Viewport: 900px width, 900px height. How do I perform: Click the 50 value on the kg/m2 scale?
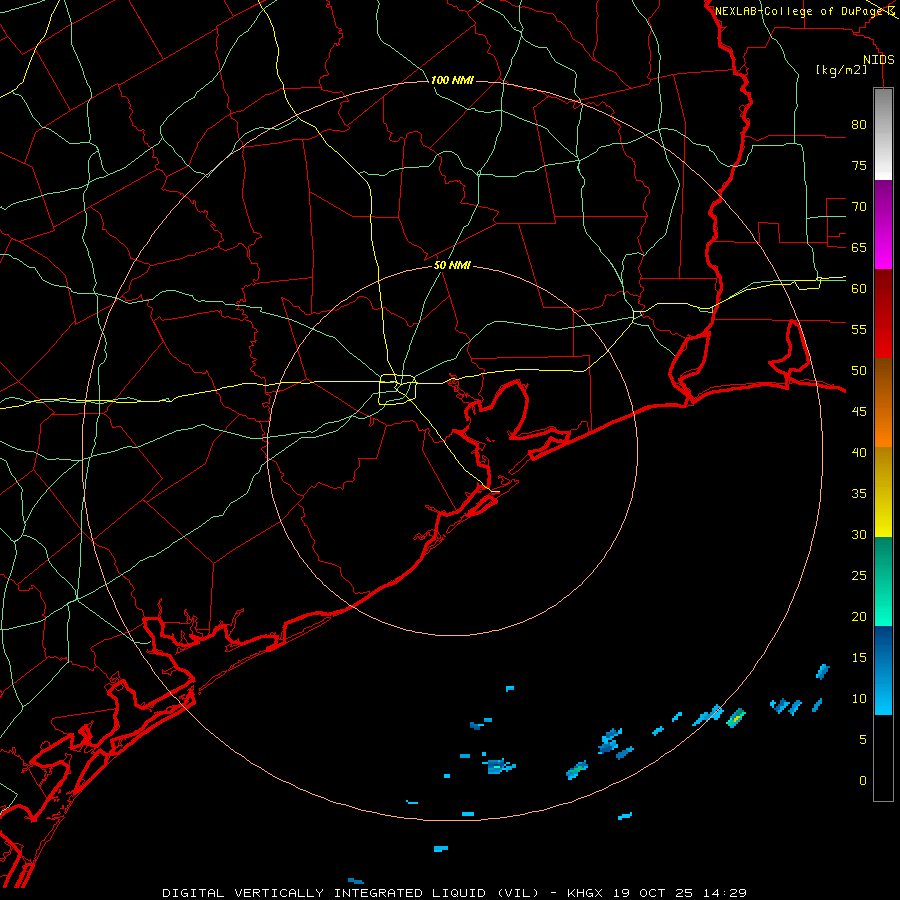click(x=859, y=370)
